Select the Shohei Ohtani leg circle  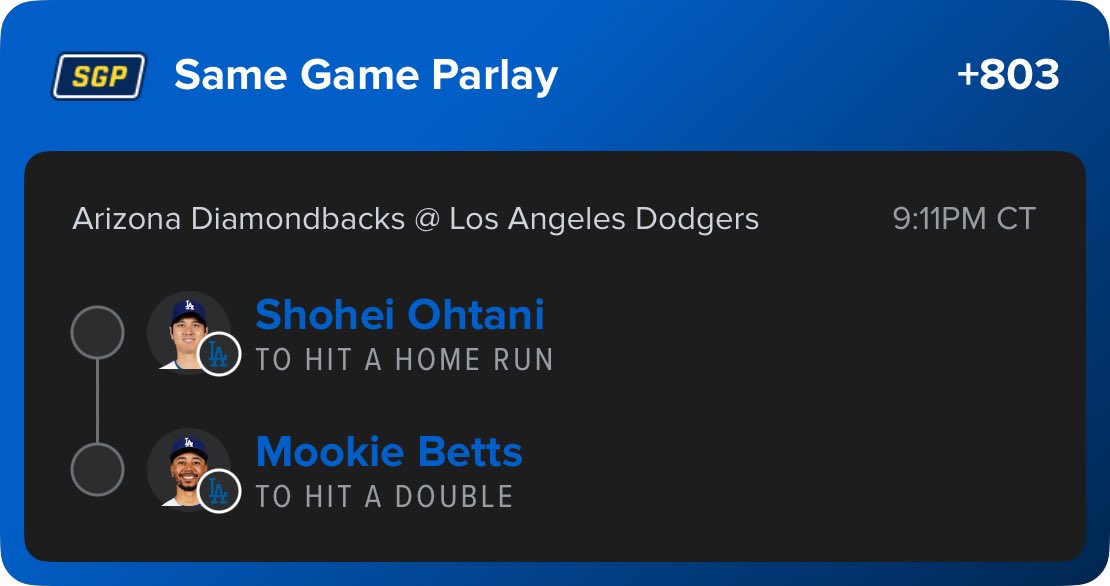[97, 332]
